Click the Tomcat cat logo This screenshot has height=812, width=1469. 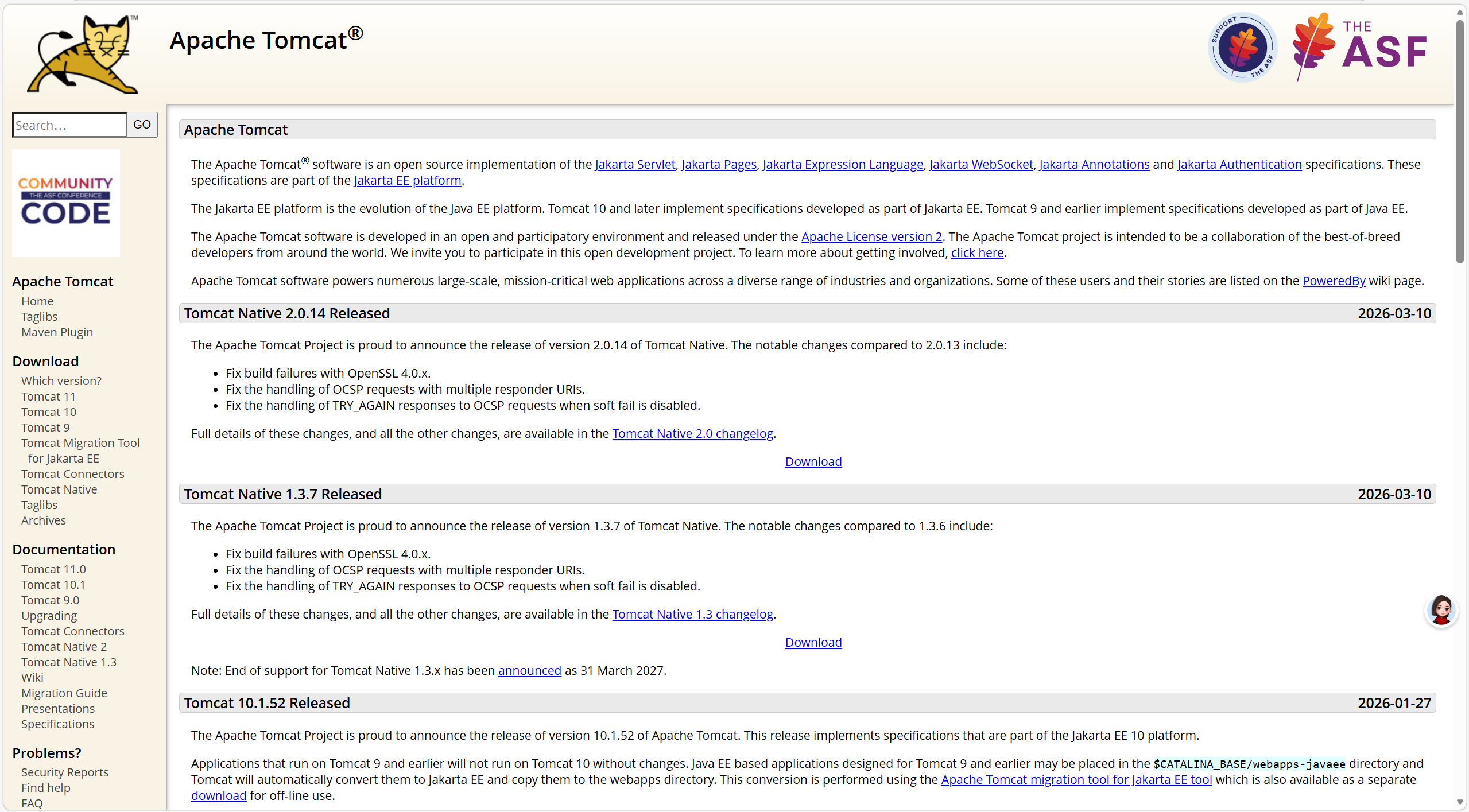click(83, 55)
